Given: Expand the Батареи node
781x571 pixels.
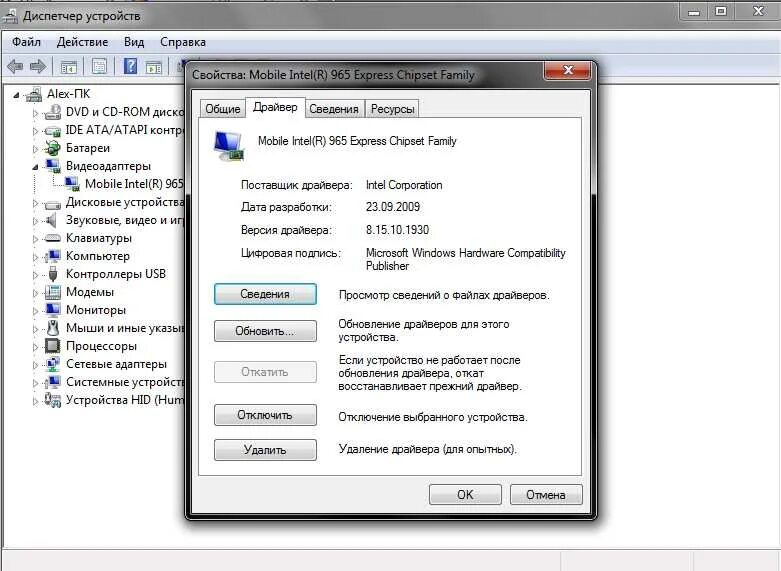Looking at the screenshot, I should coord(35,149).
